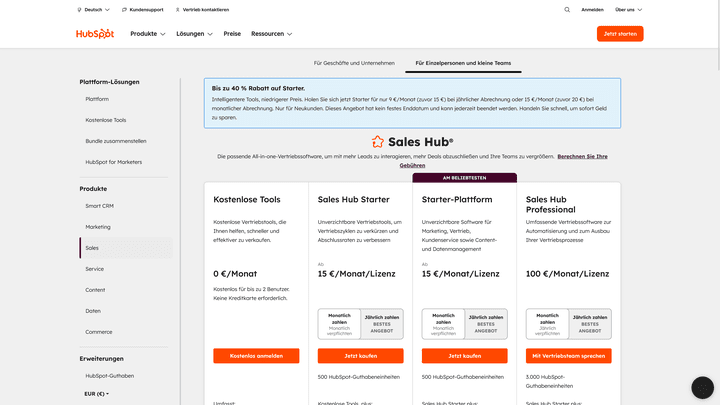Select Jährlich zahlen for Sales Hub Professional
The height and width of the screenshot is (405, 720).
point(590,324)
